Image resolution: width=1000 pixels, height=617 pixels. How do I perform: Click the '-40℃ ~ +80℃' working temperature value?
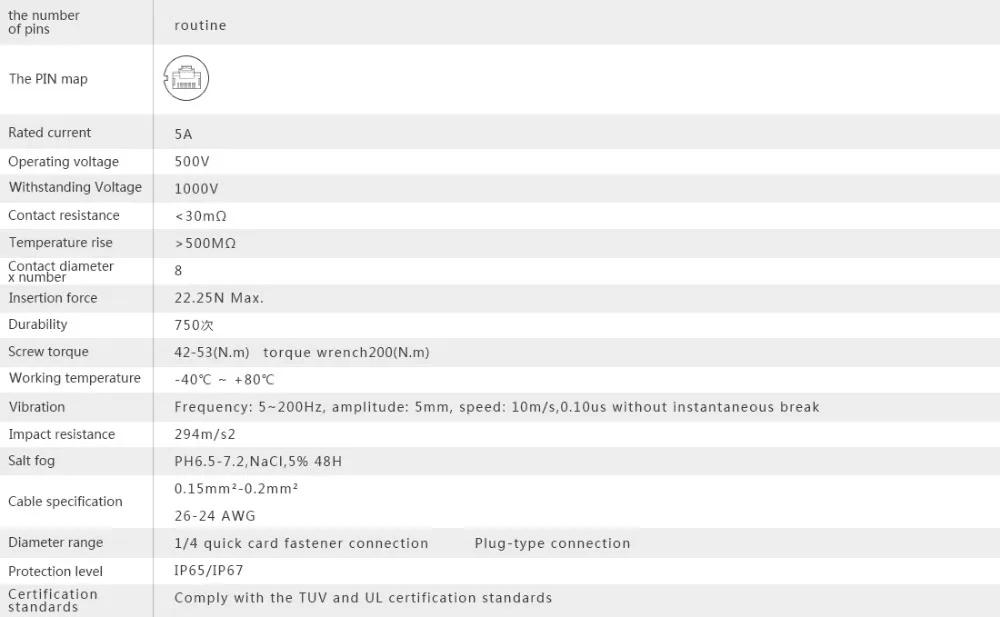click(224, 380)
